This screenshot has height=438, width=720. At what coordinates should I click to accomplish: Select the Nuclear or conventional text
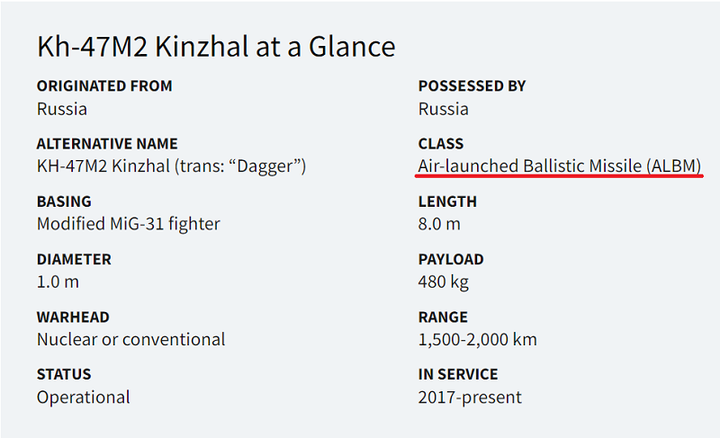pyautogui.click(x=131, y=340)
